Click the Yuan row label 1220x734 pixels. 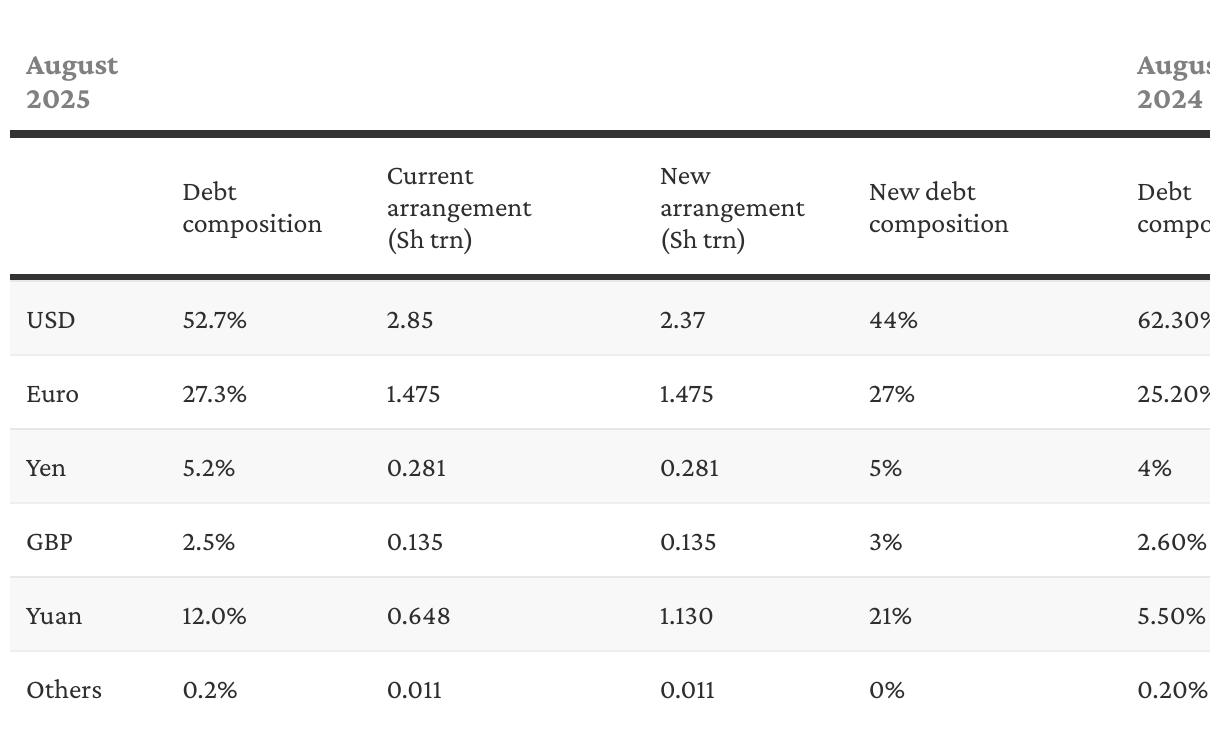(x=54, y=616)
